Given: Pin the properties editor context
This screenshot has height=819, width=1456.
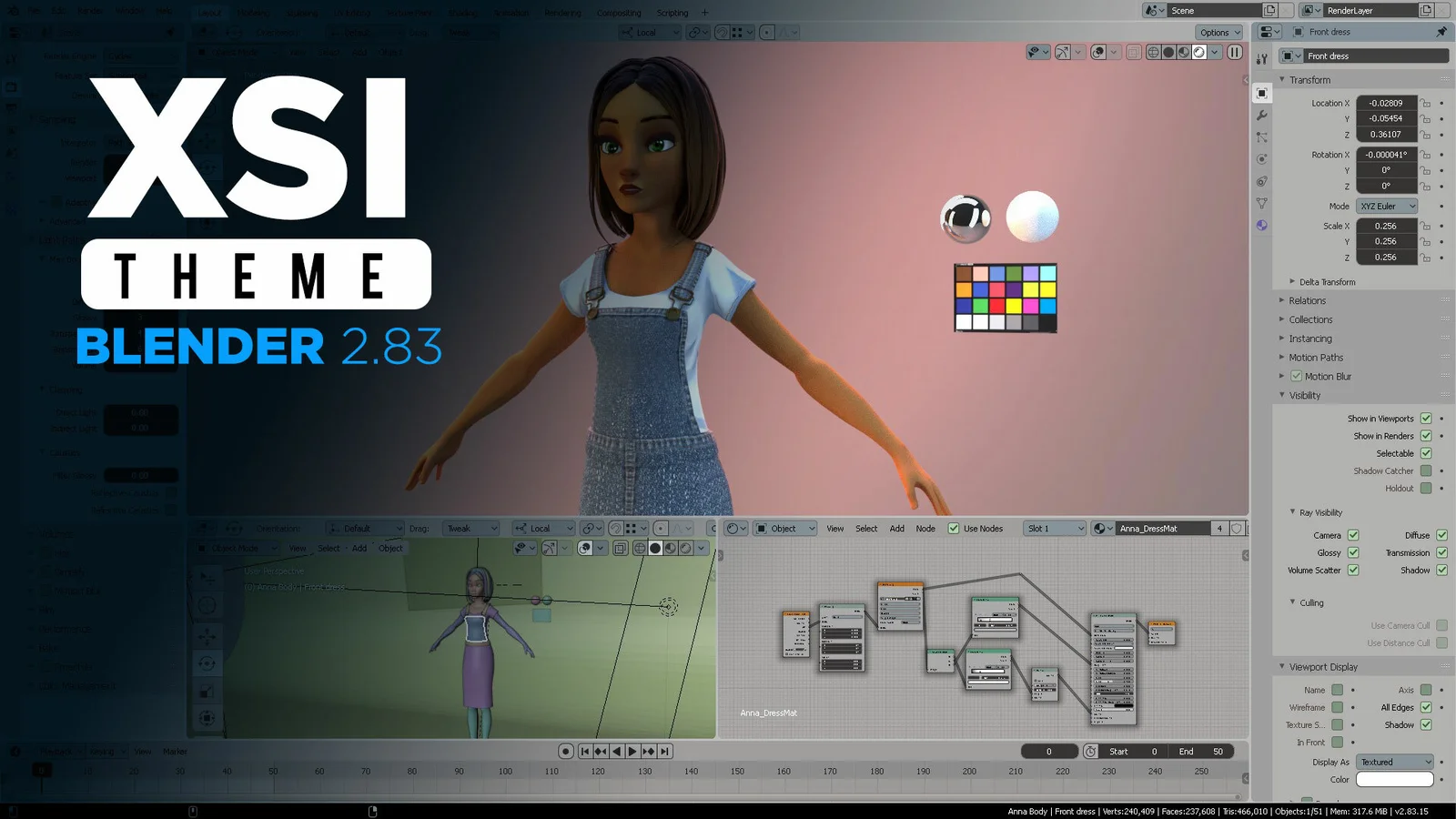Looking at the screenshot, I should pos(1441,32).
